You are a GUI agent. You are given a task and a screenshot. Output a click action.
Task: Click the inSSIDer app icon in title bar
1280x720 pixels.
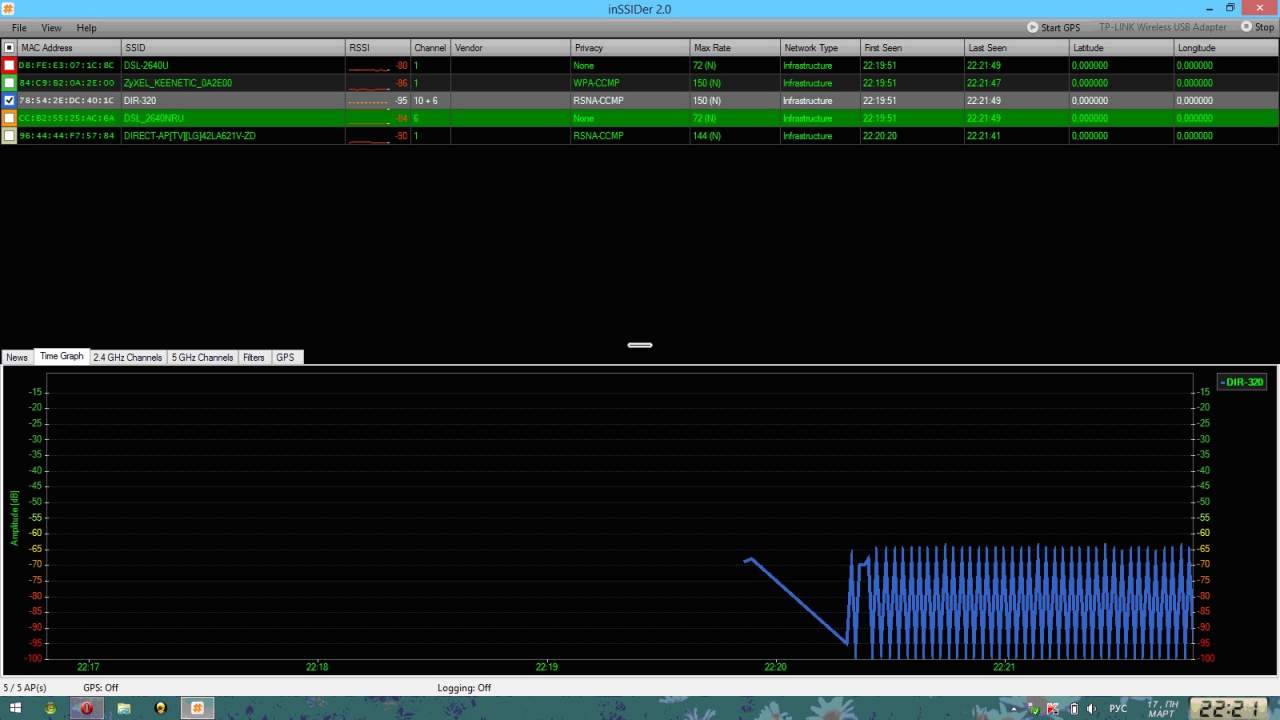pyautogui.click(x=7, y=8)
